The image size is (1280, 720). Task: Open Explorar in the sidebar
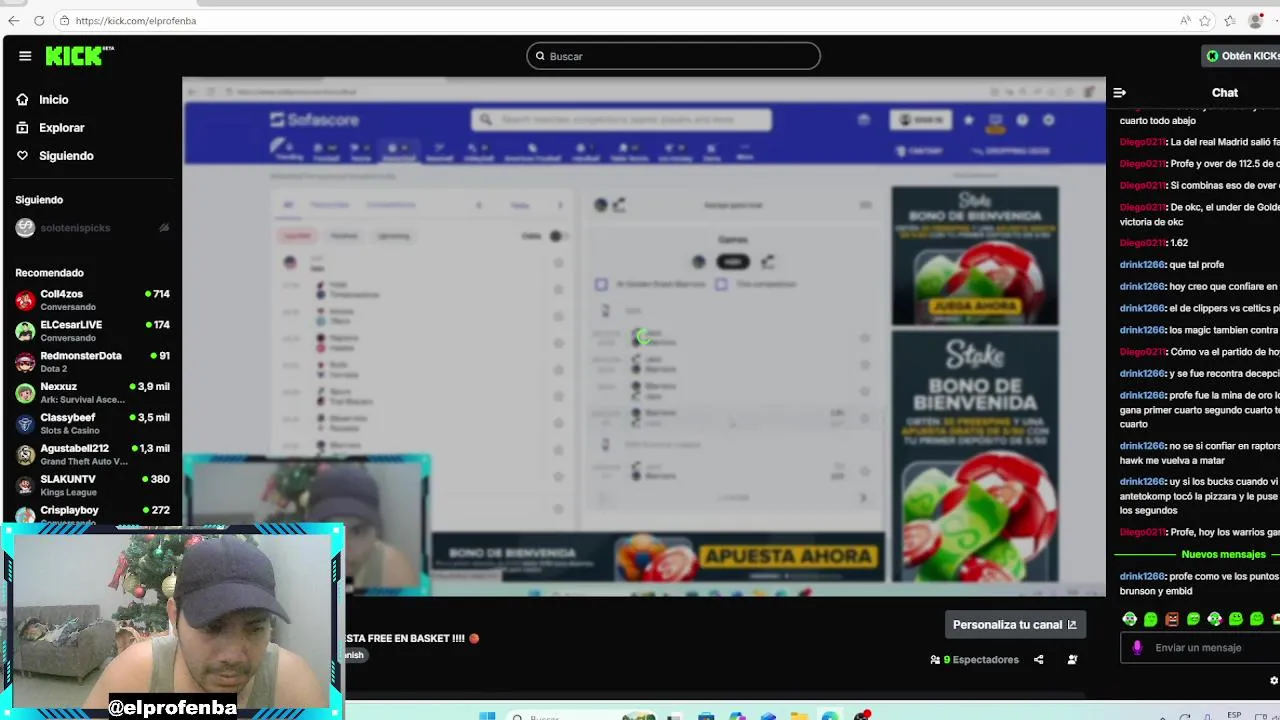point(62,128)
